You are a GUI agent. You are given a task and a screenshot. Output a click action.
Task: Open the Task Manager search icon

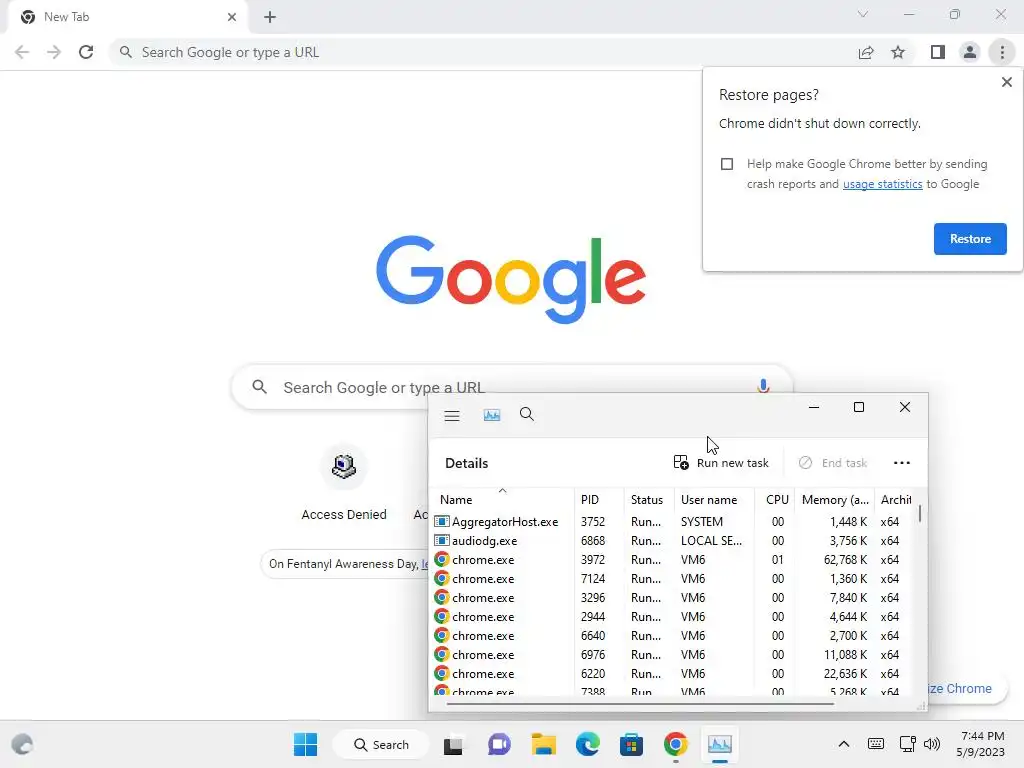527,414
